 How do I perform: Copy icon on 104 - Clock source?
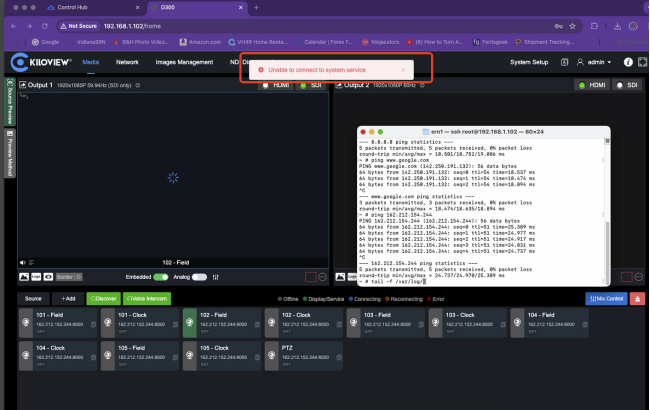[93, 357]
